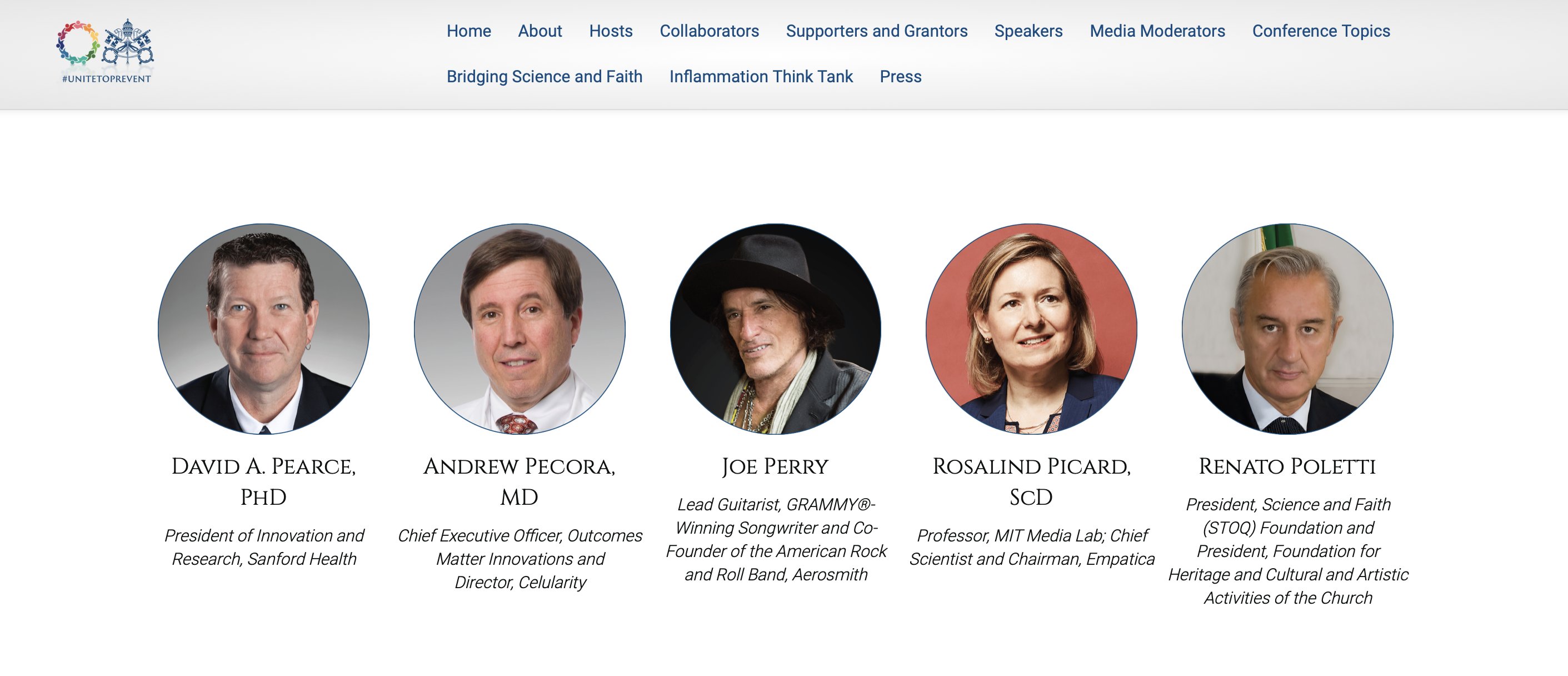Select the Joe Perry portrait image
This screenshot has height=676, width=1568.
coord(775,329)
